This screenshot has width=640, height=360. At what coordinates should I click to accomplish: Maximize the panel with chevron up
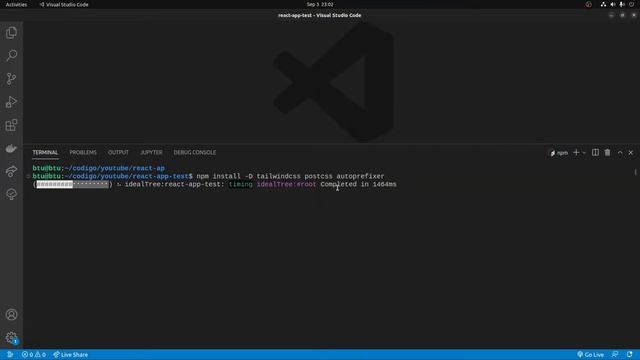[x=620, y=152]
